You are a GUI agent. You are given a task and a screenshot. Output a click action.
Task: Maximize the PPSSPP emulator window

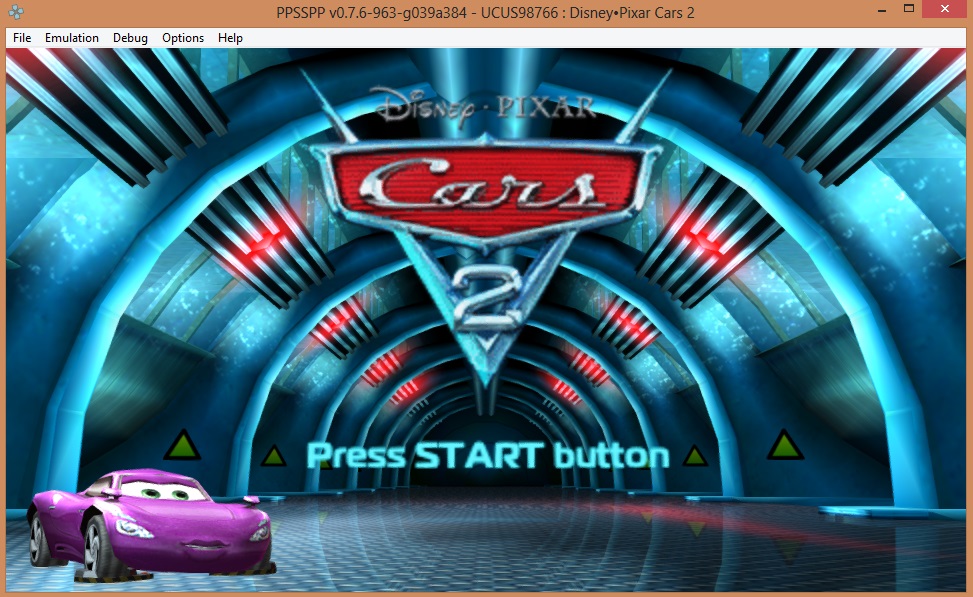908,11
